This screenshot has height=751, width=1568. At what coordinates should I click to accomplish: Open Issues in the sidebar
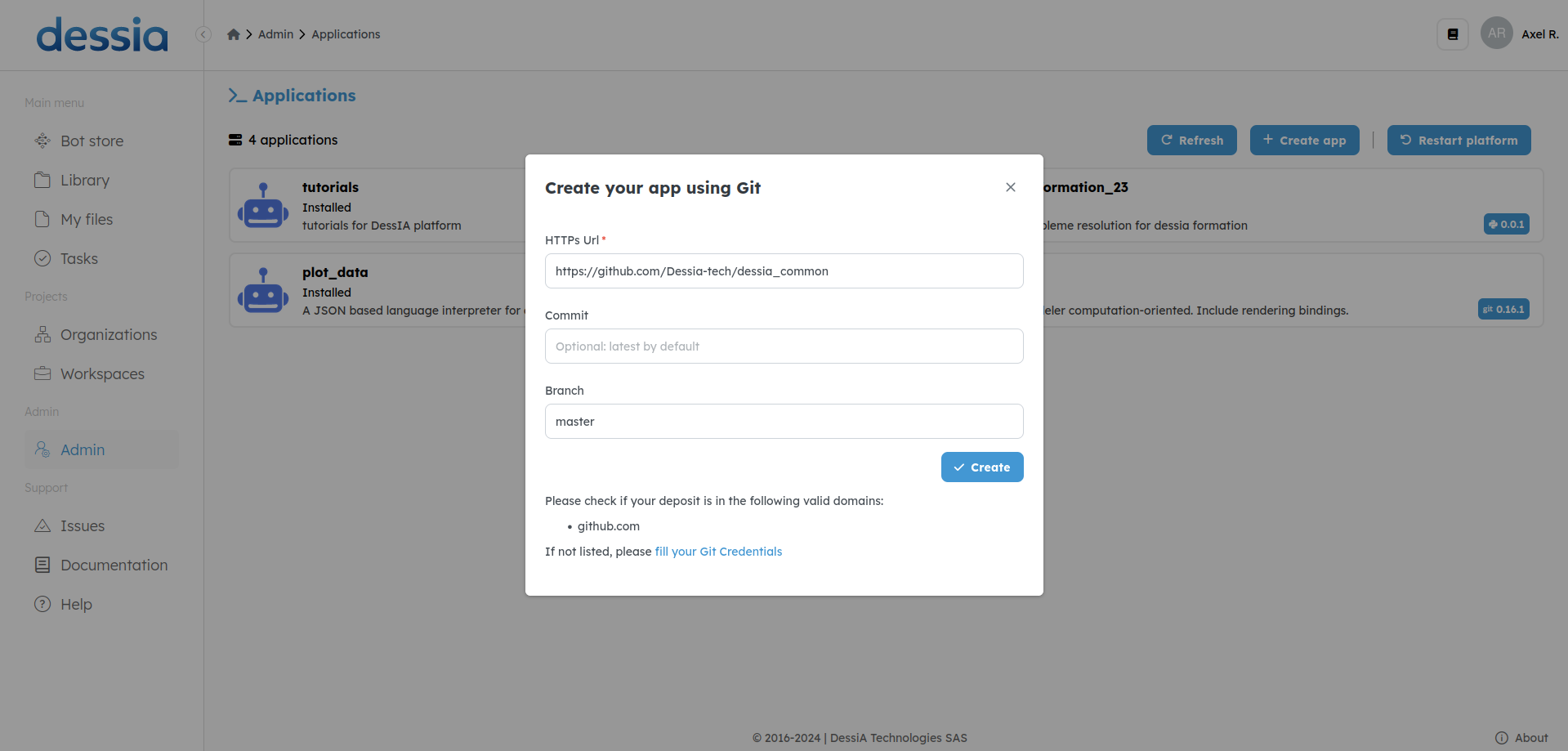pyautogui.click(x=101, y=526)
